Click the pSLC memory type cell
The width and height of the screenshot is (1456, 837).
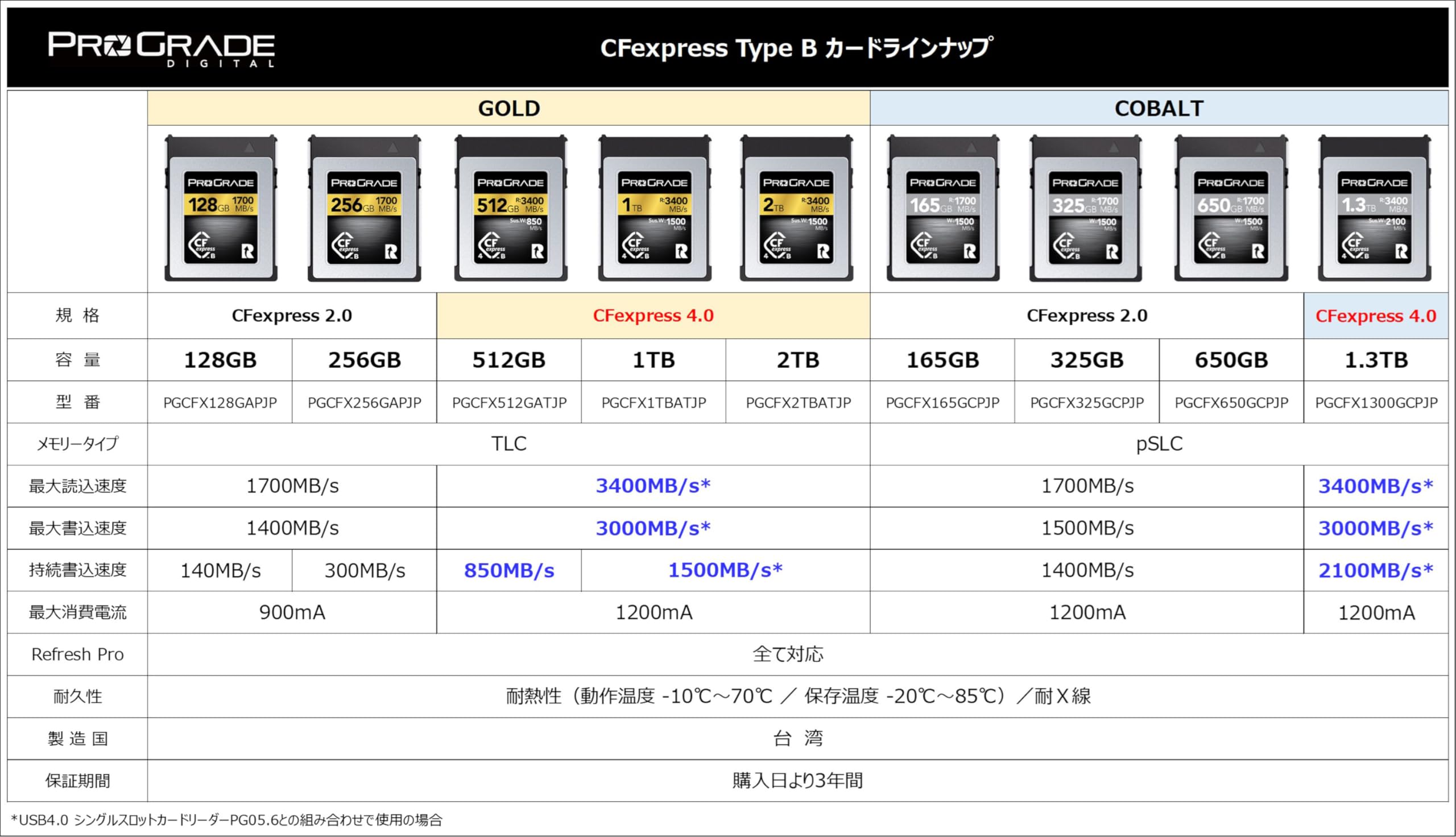1159,444
